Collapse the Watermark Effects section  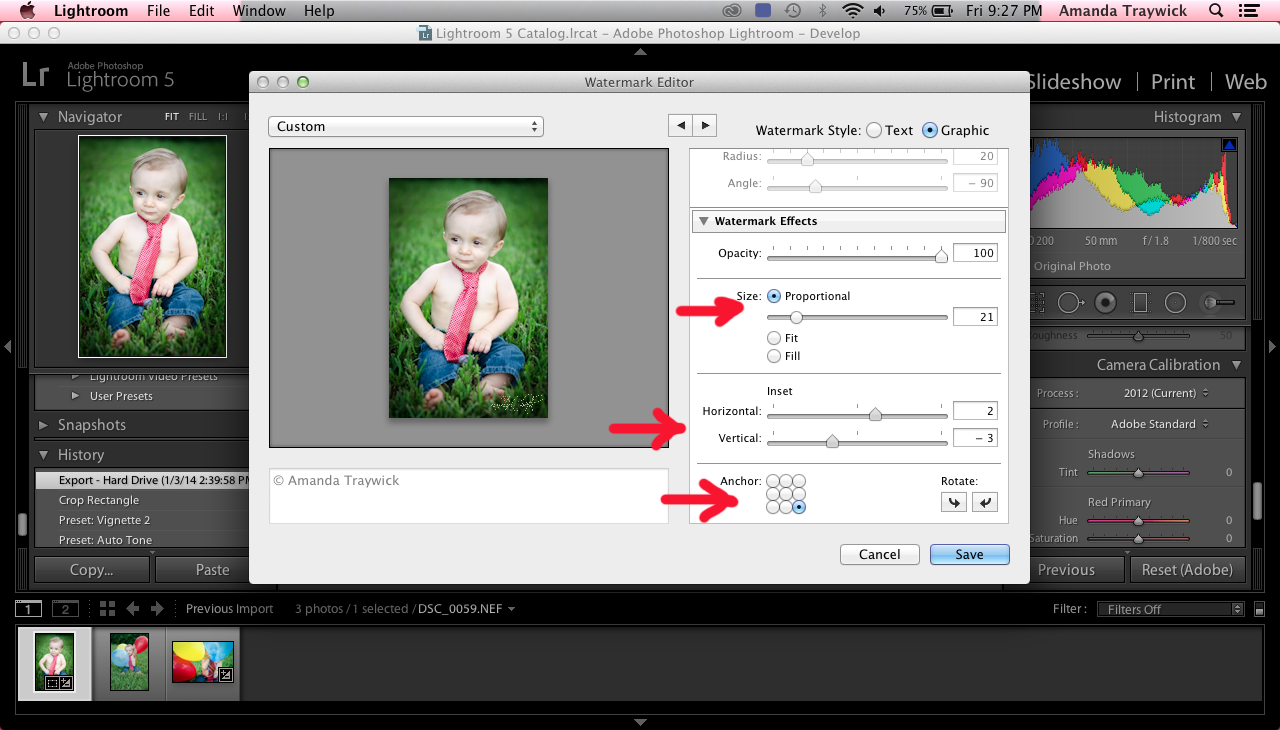click(x=703, y=221)
